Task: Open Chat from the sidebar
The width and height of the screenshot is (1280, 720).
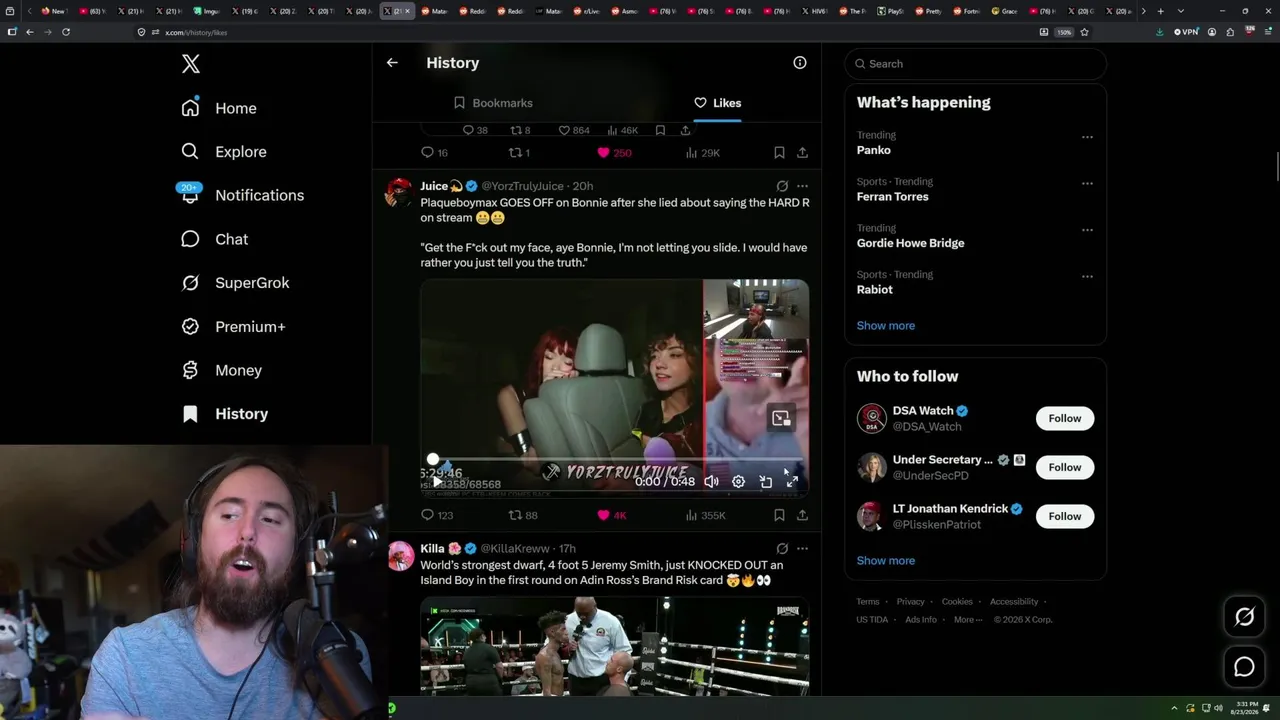Action: pyautogui.click(x=214, y=239)
